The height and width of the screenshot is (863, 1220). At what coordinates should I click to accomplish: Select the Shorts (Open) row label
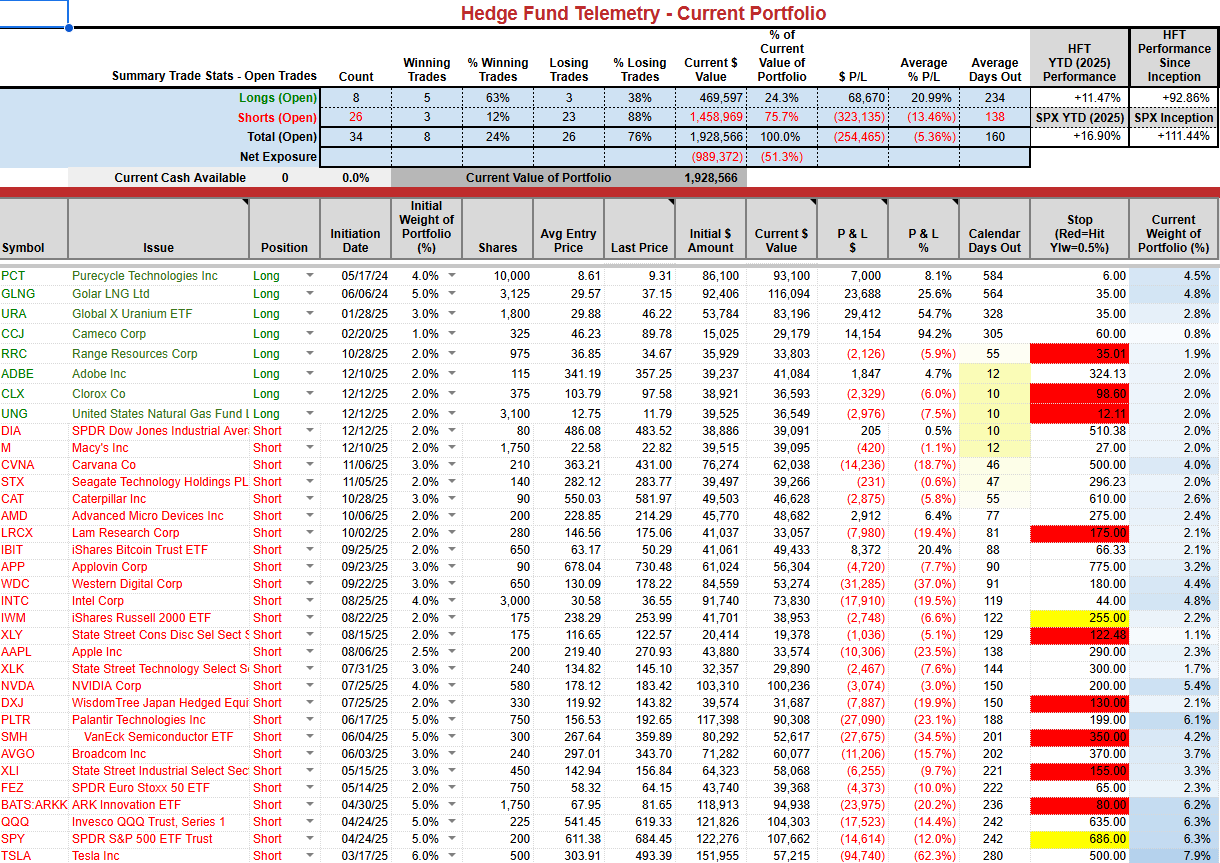[276, 118]
